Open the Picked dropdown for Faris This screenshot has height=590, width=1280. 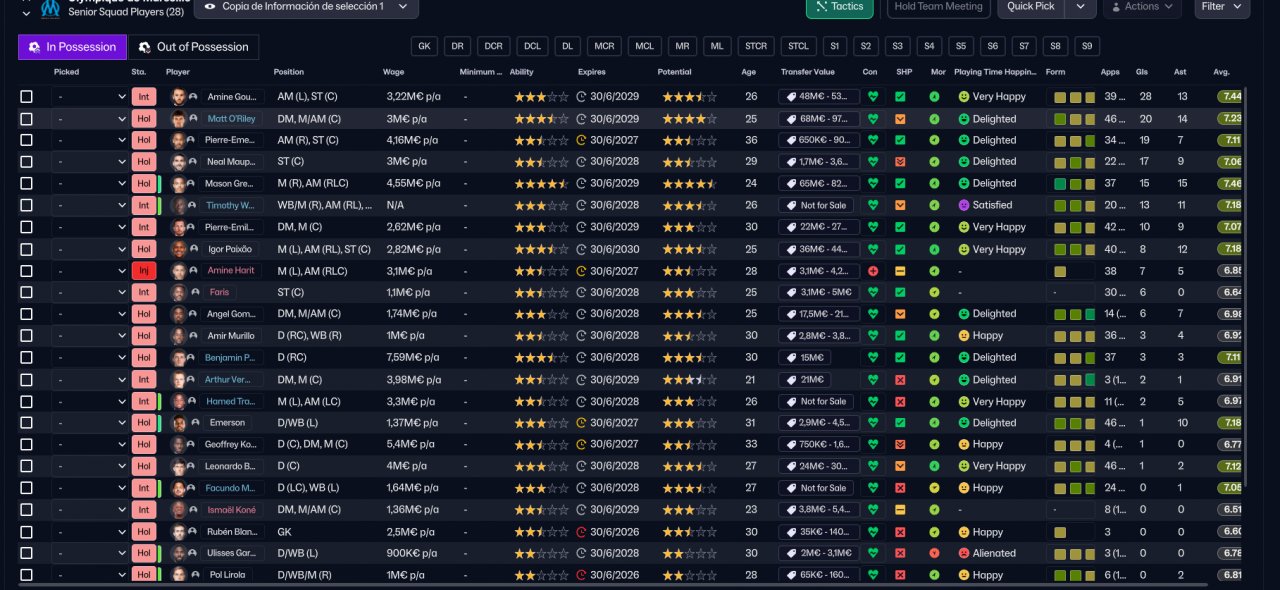coord(90,293)
